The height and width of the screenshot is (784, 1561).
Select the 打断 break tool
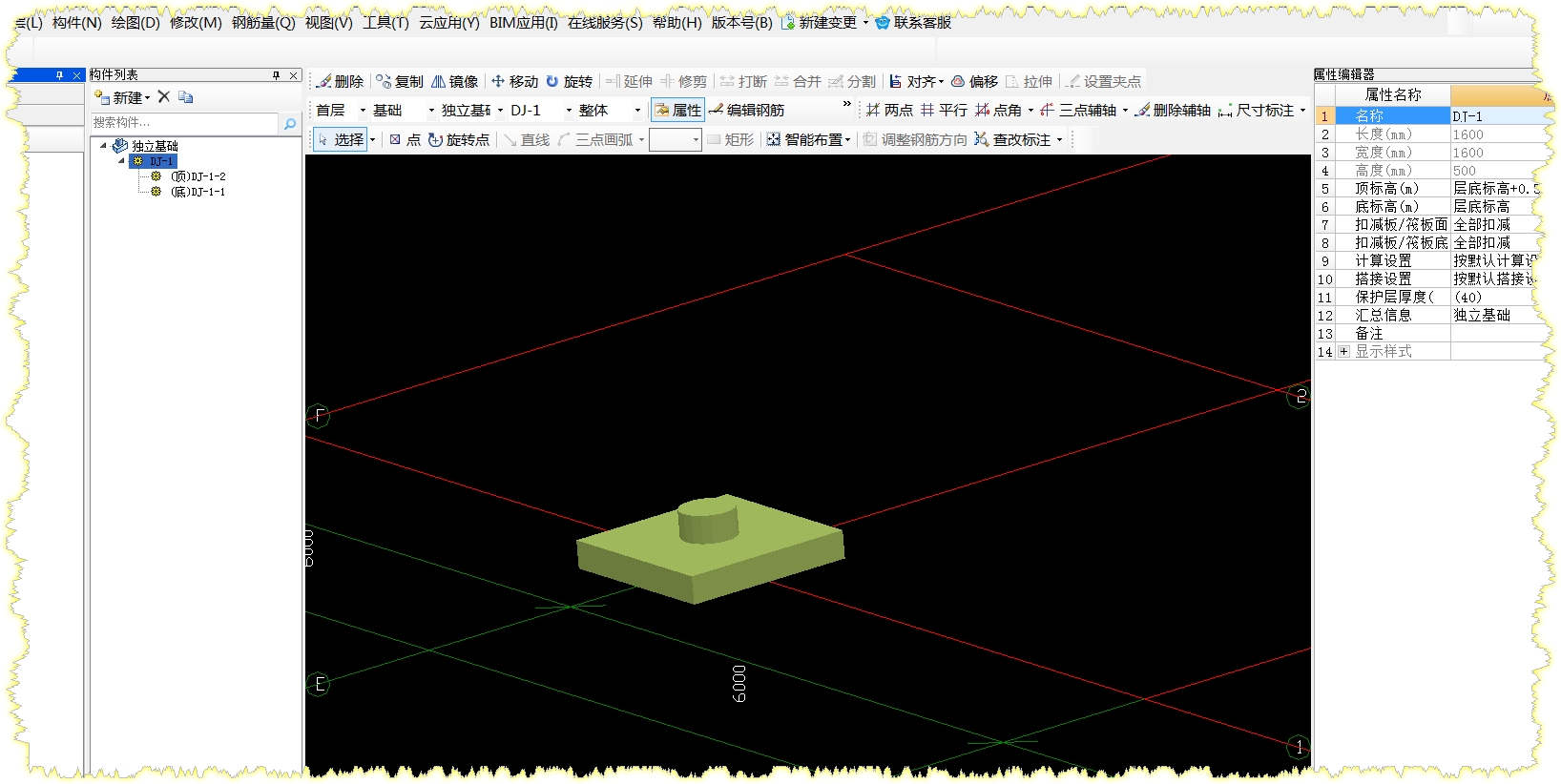(744, 82)
